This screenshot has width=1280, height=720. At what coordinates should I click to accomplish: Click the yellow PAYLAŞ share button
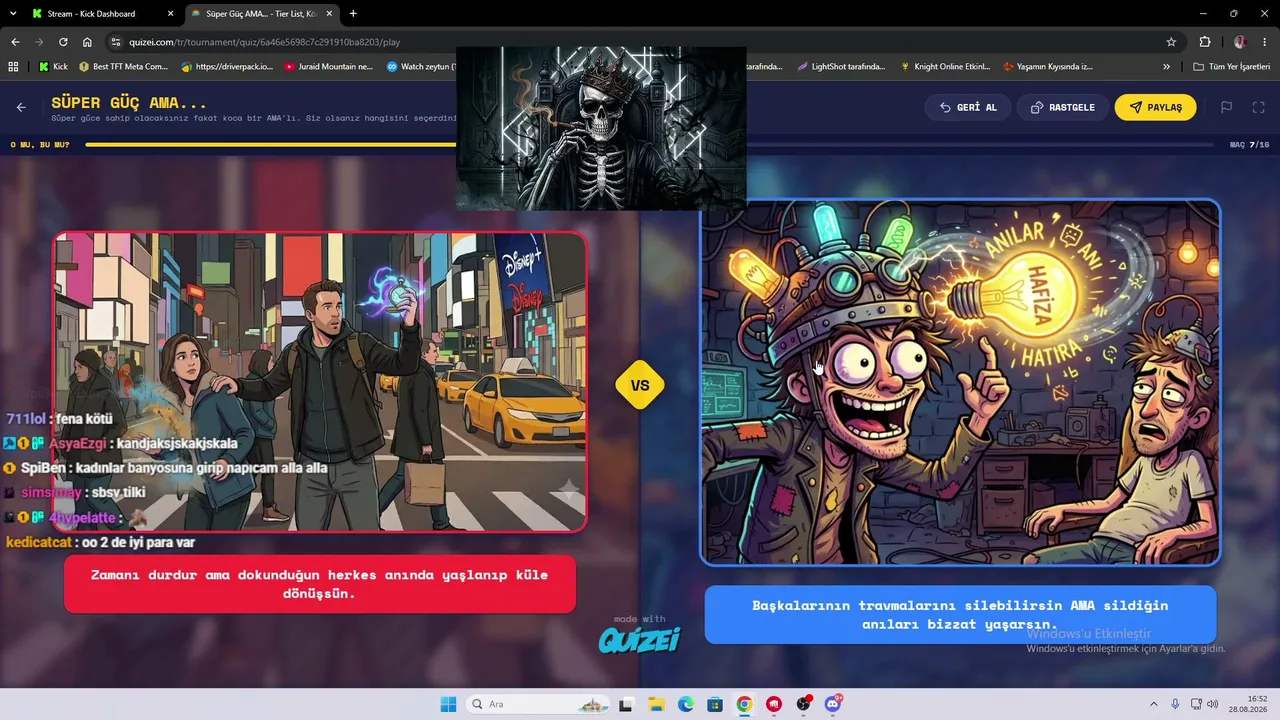point(1155,107)
